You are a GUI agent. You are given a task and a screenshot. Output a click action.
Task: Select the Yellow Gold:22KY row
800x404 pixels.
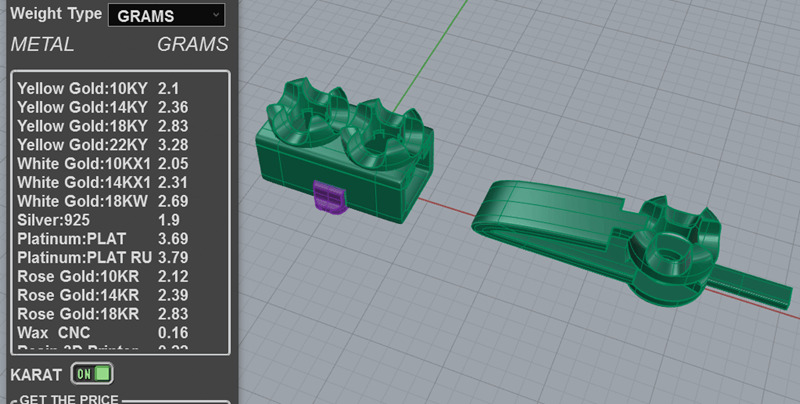(120, 145)
